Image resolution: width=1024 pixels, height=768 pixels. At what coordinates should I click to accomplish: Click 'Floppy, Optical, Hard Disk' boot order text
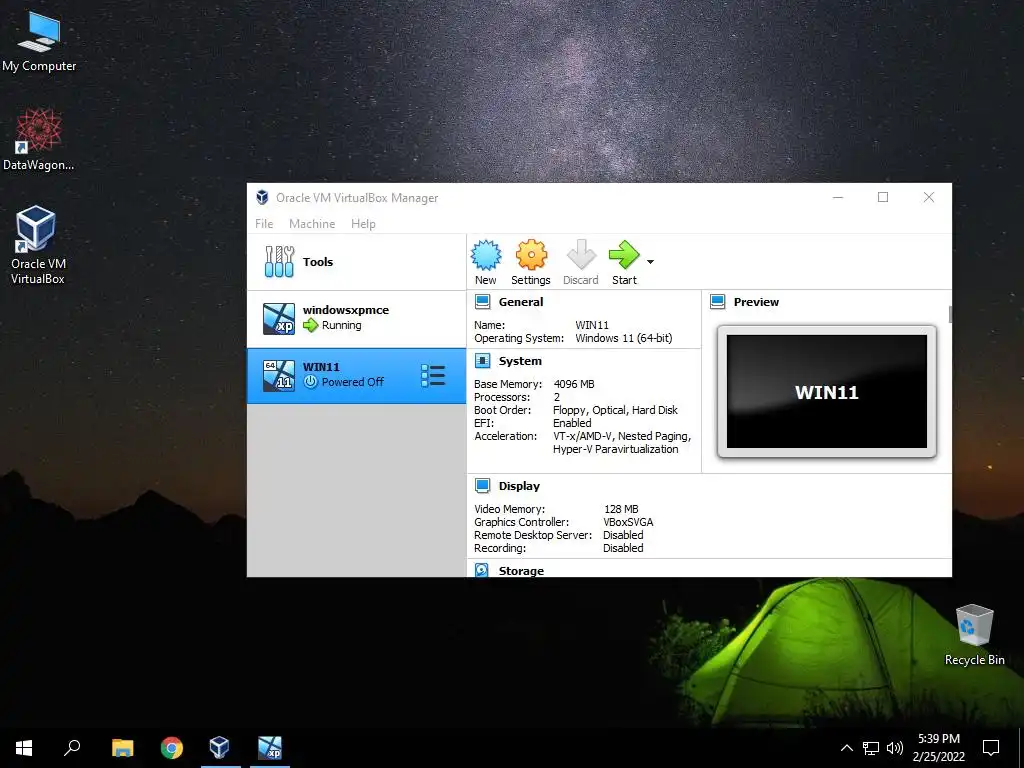tap(615, 410)
